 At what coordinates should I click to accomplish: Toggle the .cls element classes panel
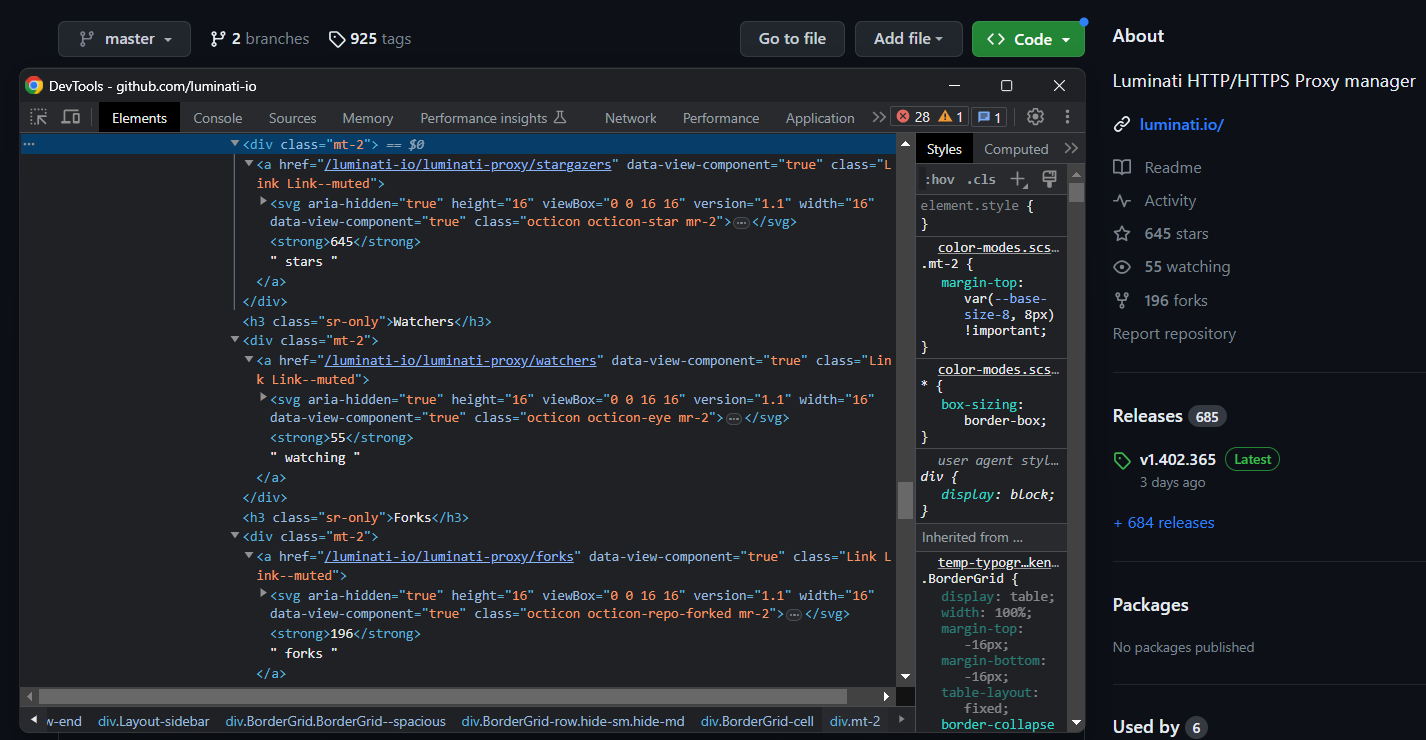tap(982, 180)
